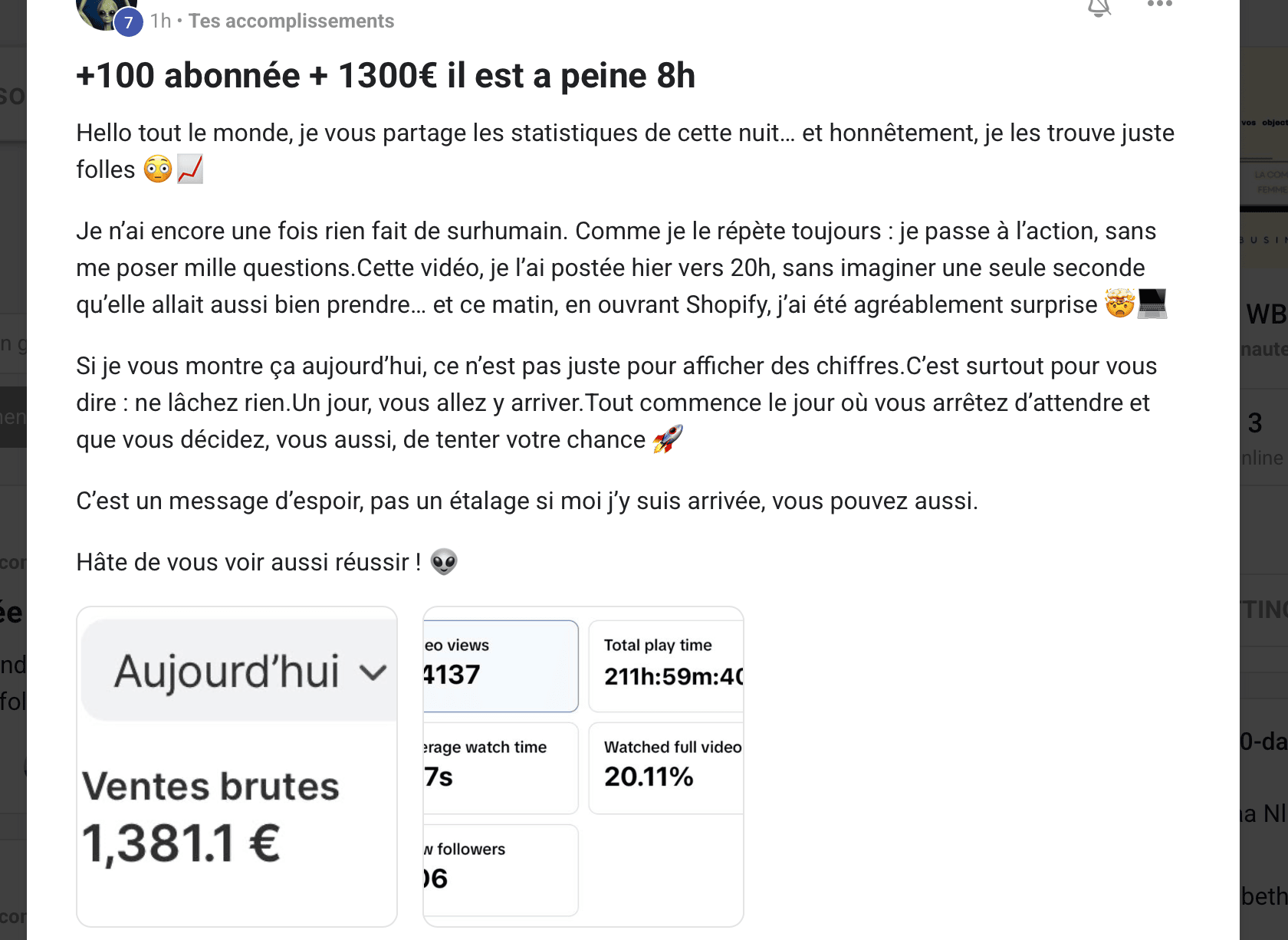The height and width of the screenshot is (940, 1288).
Task: Click the notification bell icon
Action: click(x=1099, y=7)
